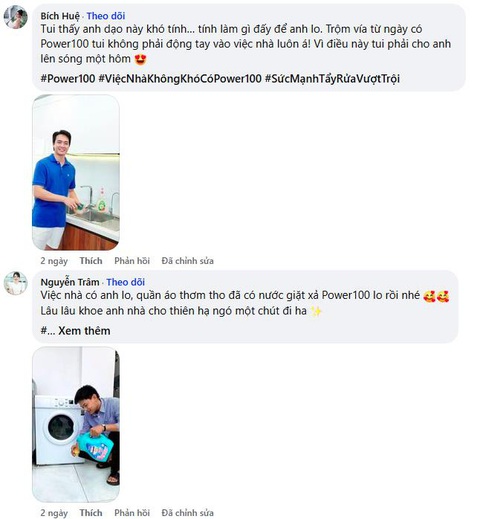Click the Nguyễn Trâm commenter name
Image resolution: width=480 pixels, height=519 pixels.
coord(70,282)
